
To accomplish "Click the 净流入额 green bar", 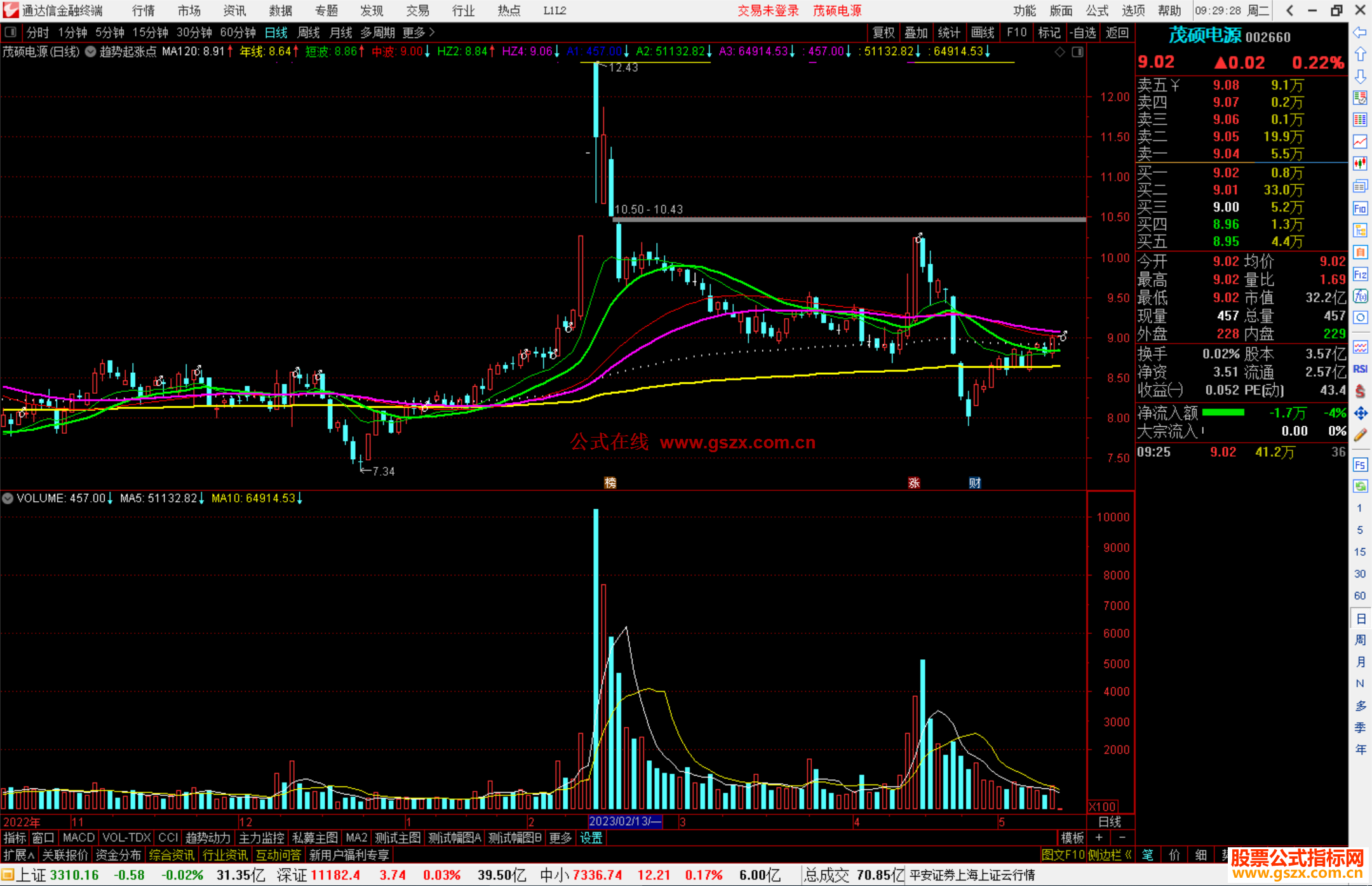I will pyautogui.click(x=1223, y=413).
